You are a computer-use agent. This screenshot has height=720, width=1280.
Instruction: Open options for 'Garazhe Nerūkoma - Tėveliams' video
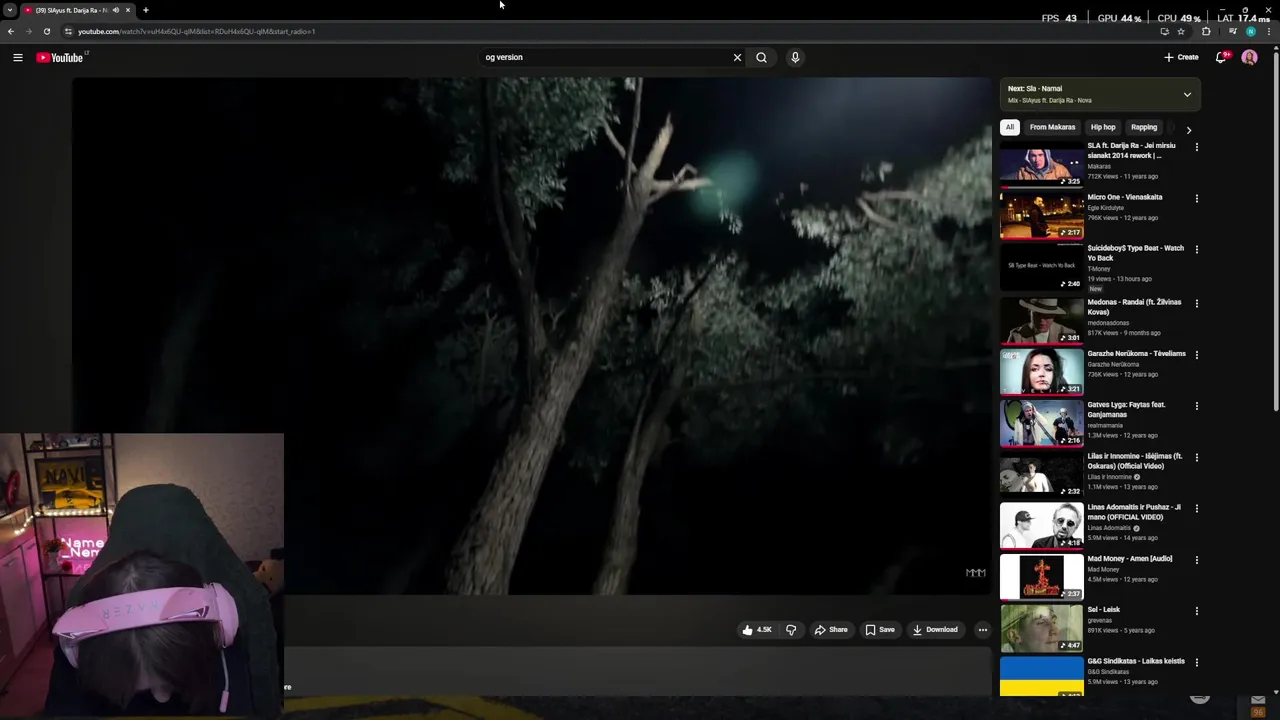point(1196,354)
